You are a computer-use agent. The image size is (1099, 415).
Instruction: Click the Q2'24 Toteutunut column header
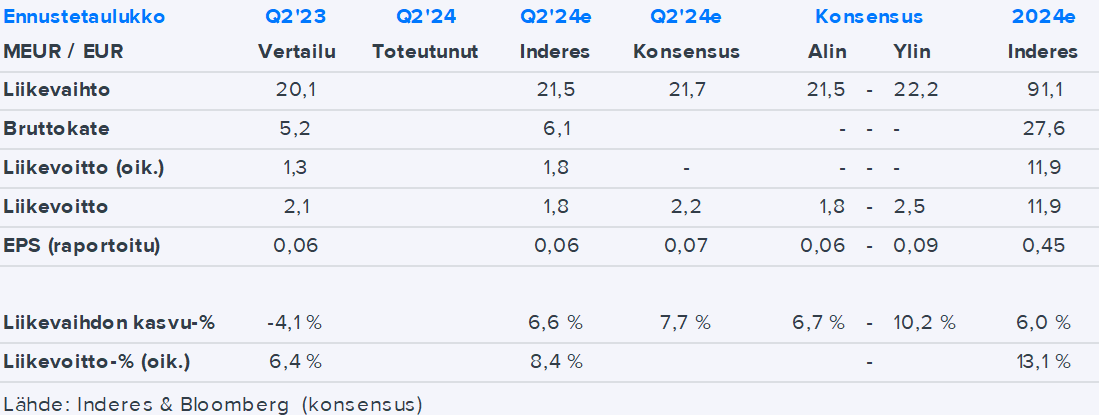pyautogui.click(x=425, y=17)
